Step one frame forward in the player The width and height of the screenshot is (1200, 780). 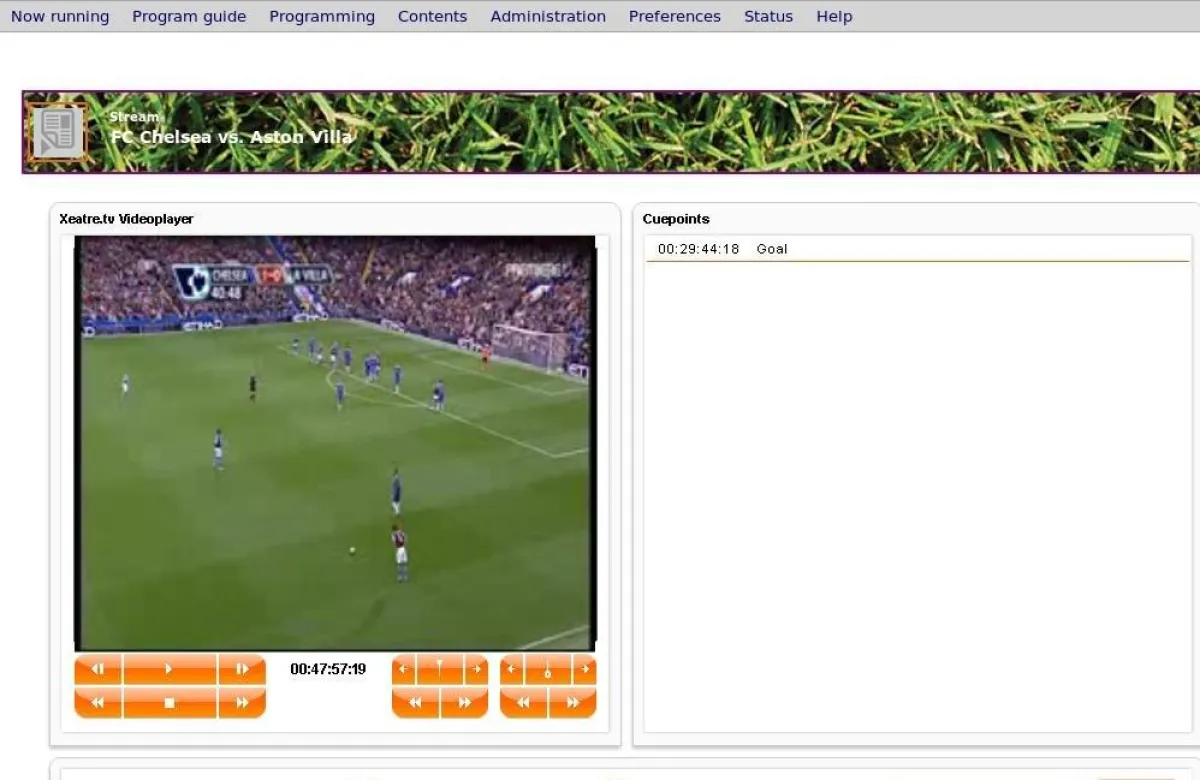point(243,669)
